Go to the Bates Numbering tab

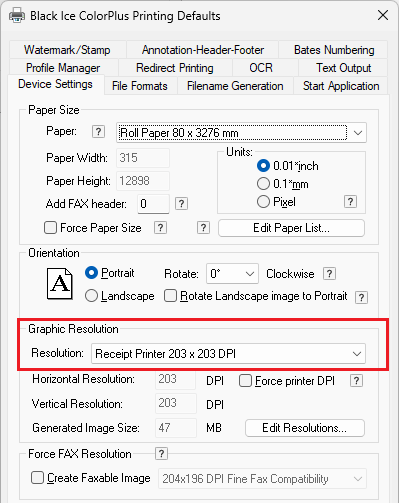[334, 50]
